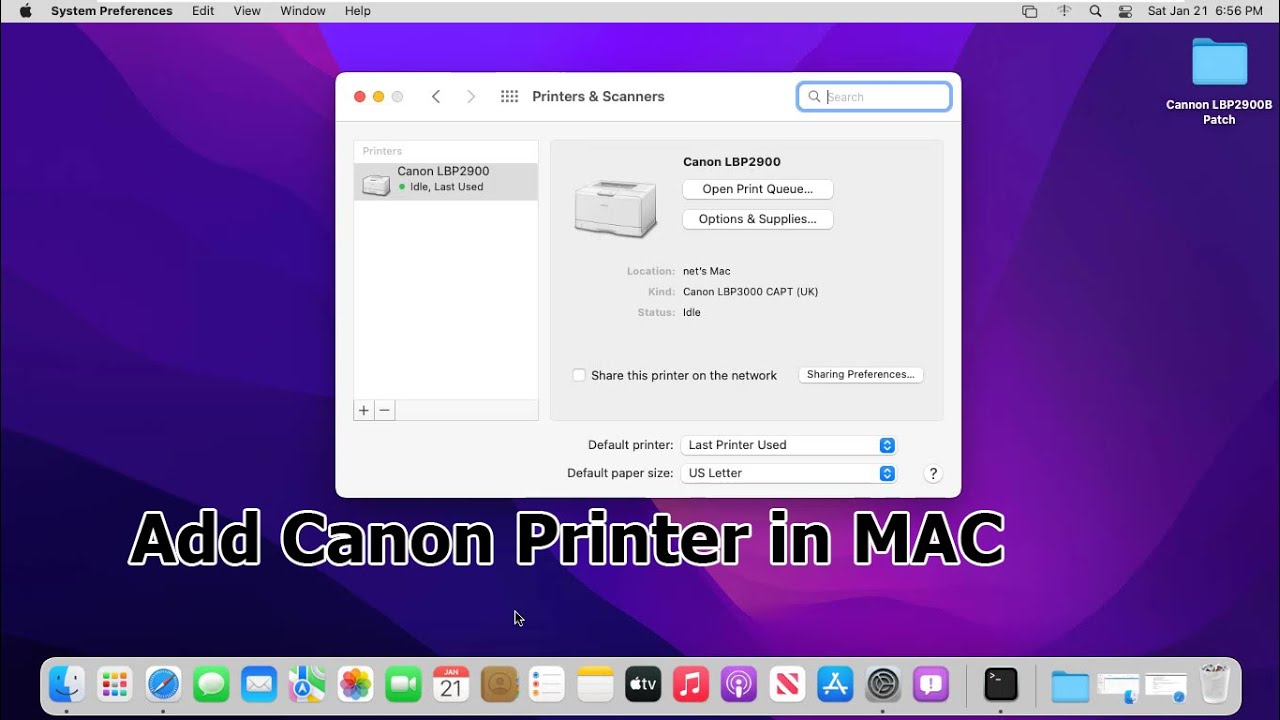The width and height of the screenshot is (1280, 720).
Task: Open Reminders from the Dock
Action: tap(547, 684)
